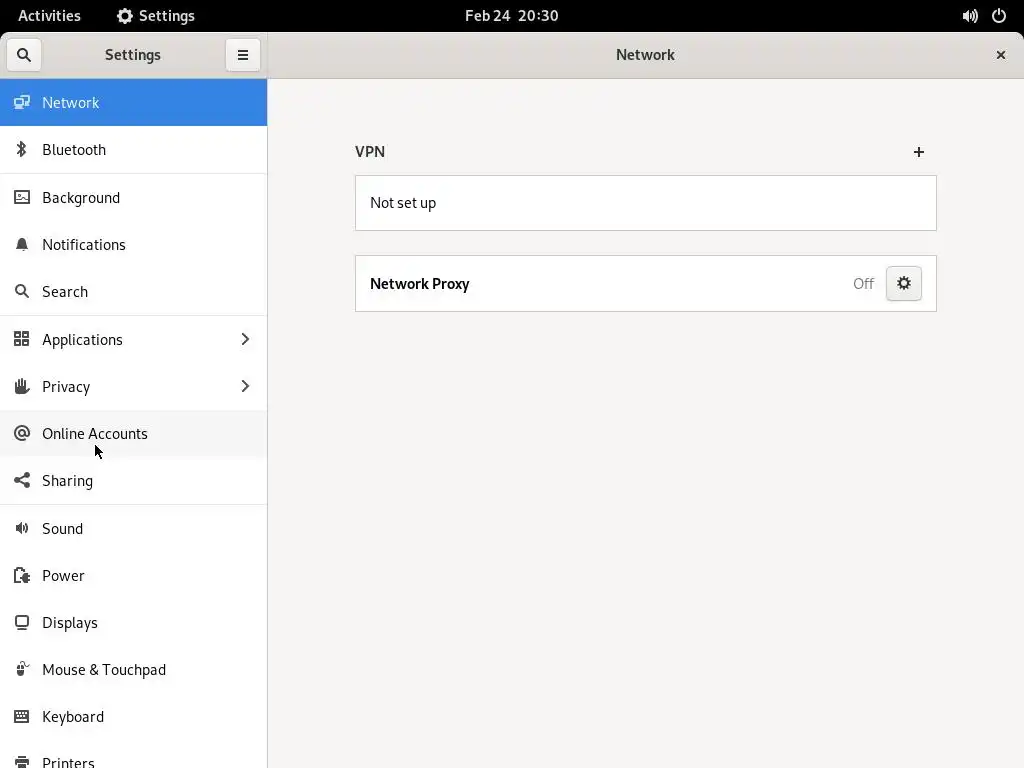Viewport: 1024px width, 768px height.
Task: Open Online Accounts label
Action: (95, 434)
